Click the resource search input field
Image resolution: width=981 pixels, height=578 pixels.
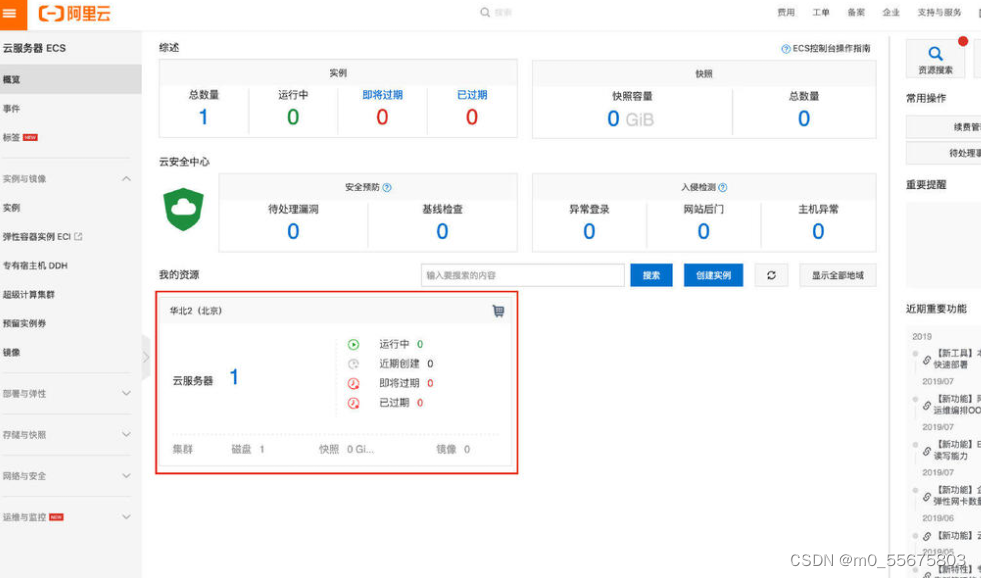(x=522, y=275)
